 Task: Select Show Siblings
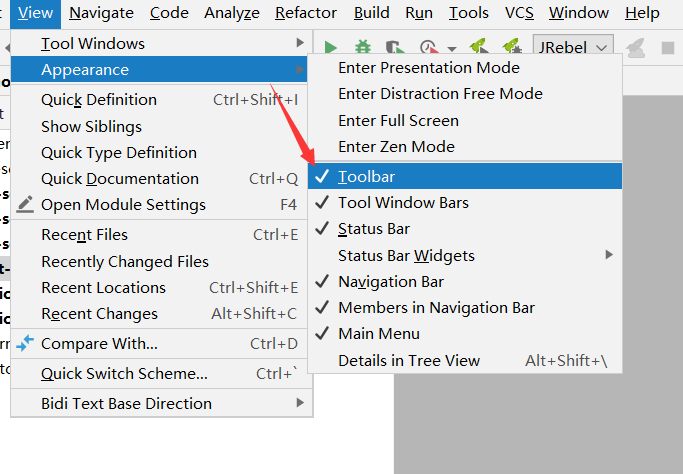pos(159,126)
